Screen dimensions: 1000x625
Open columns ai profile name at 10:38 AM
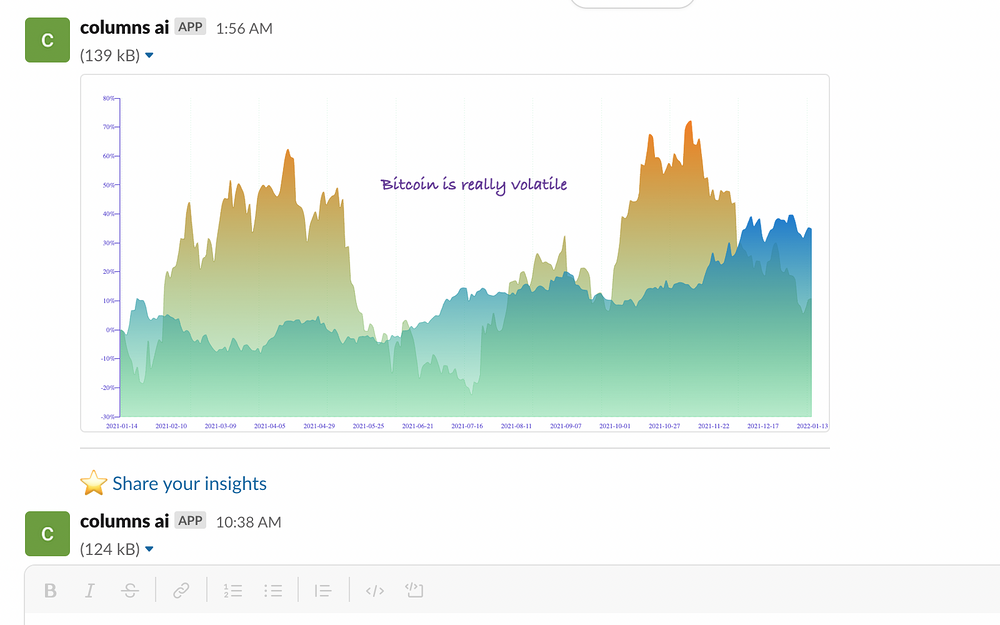point(124,521)
